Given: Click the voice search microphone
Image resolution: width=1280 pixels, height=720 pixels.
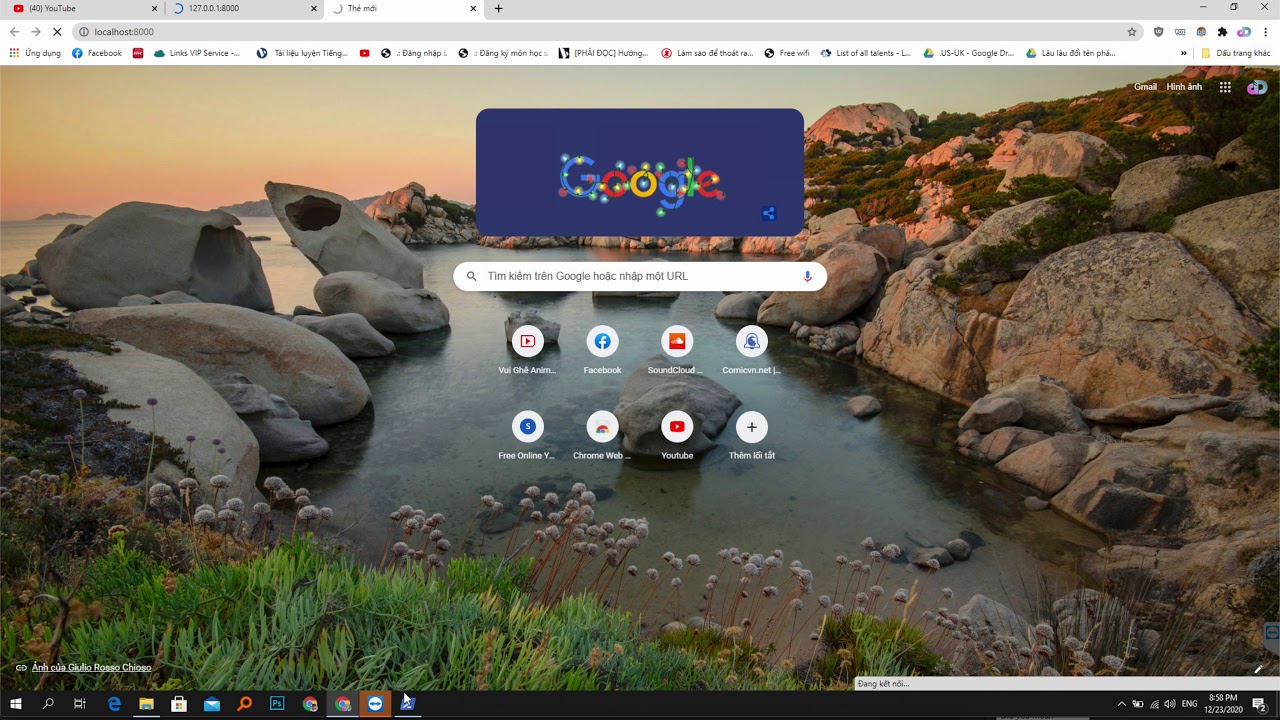Looking at the screenshot, I should click(x=807, y=276).
